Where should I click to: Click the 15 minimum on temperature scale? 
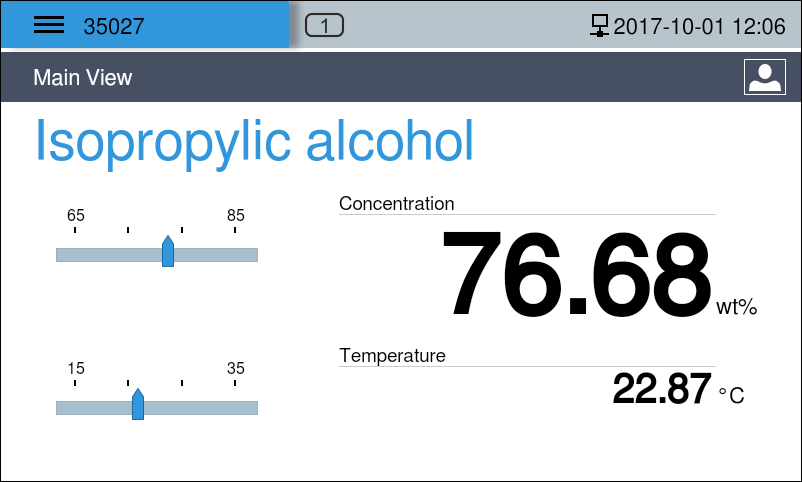(76, 368)
